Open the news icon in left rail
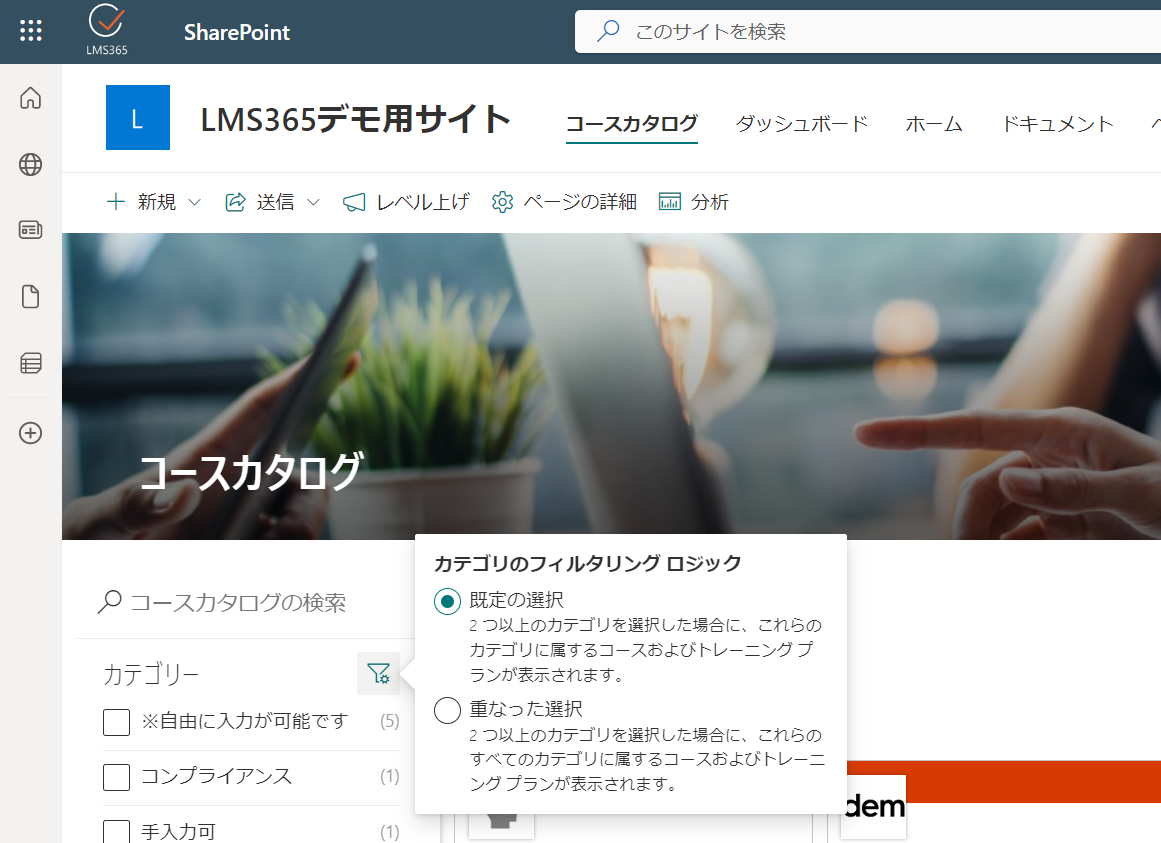 tap(30, 230)
